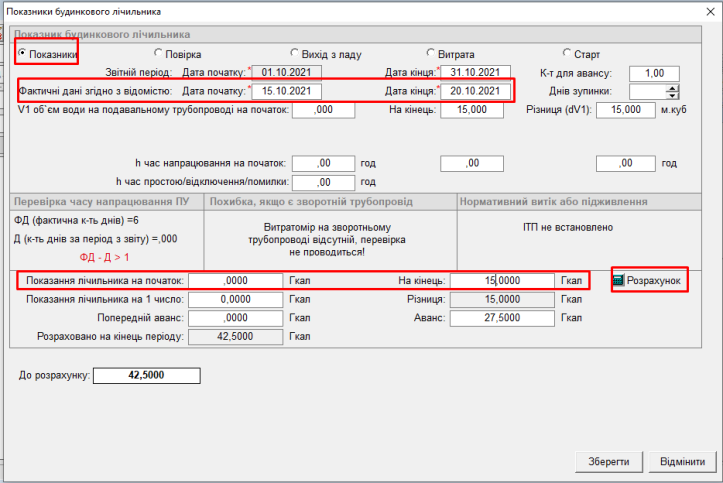Click the К-т для авансу field

tap(648, 73)
